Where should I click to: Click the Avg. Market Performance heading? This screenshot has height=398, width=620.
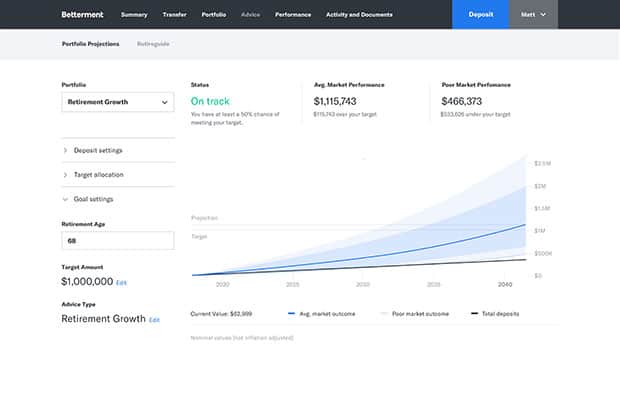(349, 85)
